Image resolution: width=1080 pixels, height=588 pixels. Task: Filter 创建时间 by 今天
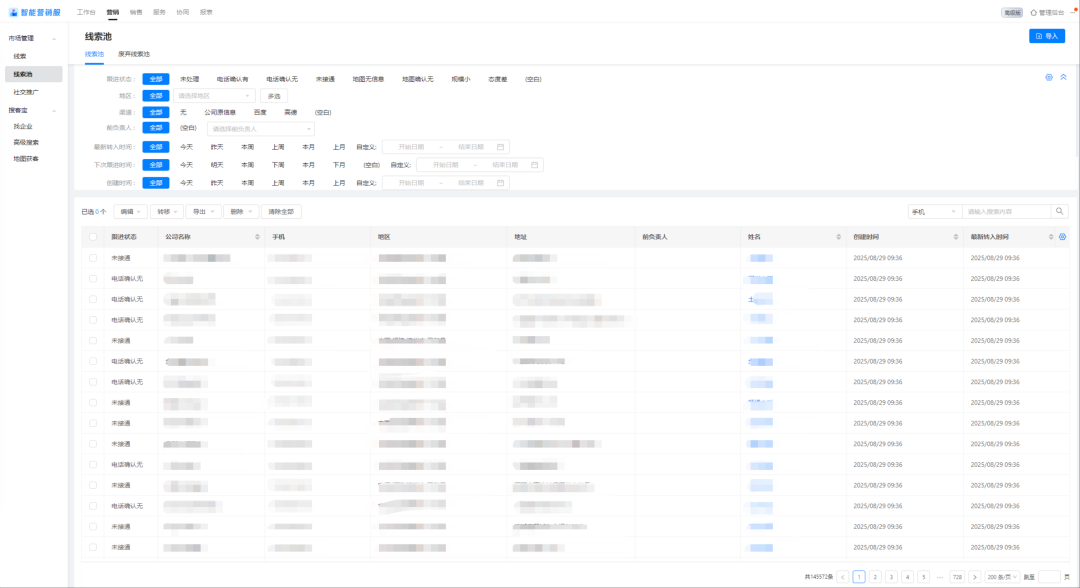pyautogui.click(x=187, y=182)
